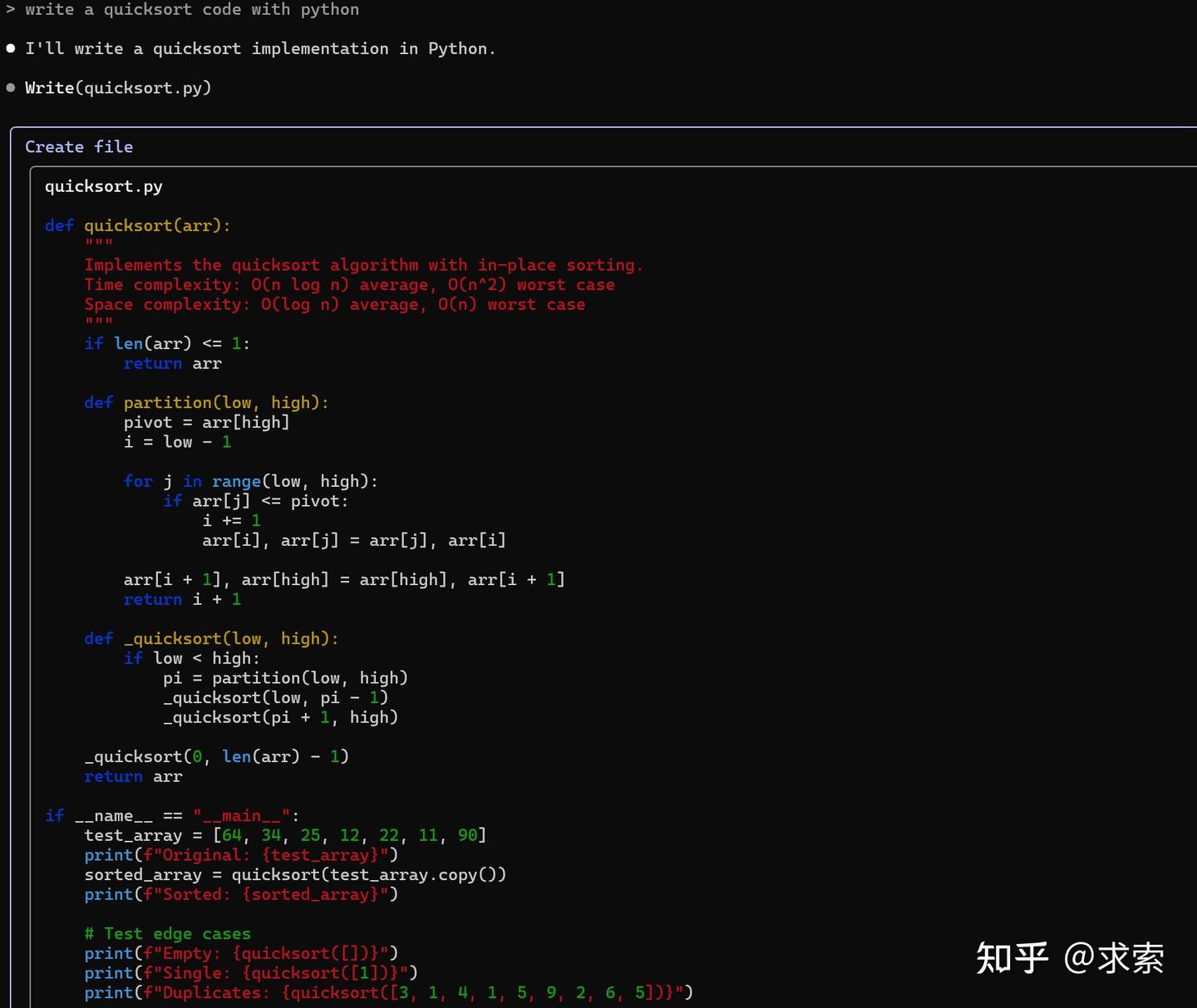Click the "知乎 @求索" watermark text
This screenshot has height=1008, width=1197.
click(x=1071, y=958)
